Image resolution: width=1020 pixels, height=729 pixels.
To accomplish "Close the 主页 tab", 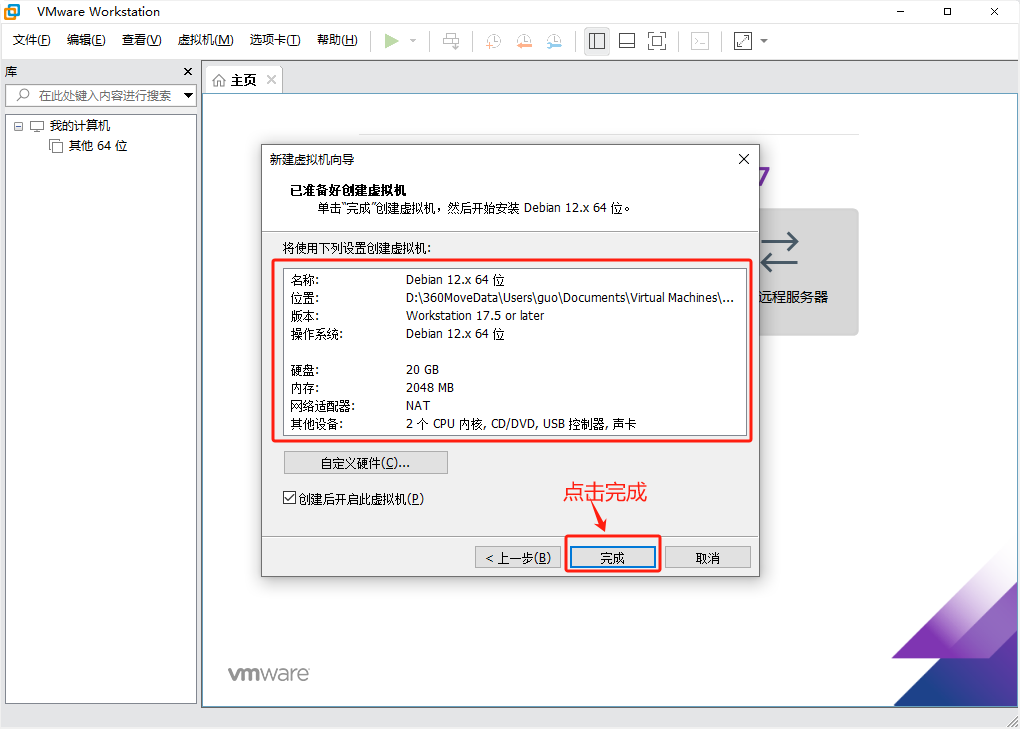I will 271,79.
